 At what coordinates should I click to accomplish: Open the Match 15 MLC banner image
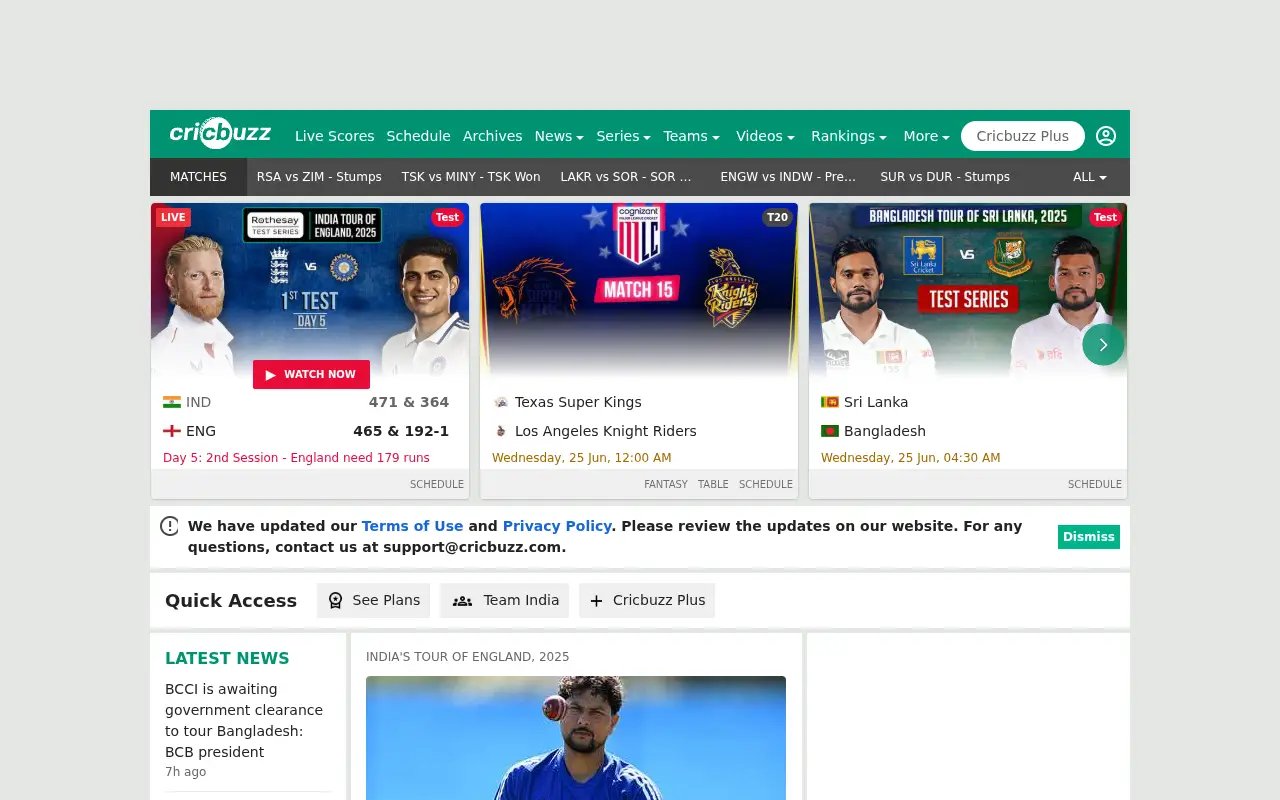[639, 290]
